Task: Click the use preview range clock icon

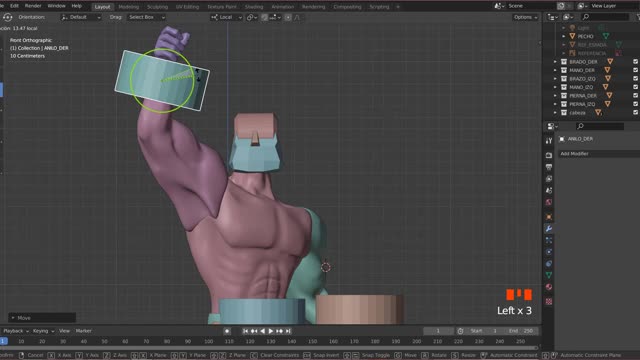Action: coord(460,331)
